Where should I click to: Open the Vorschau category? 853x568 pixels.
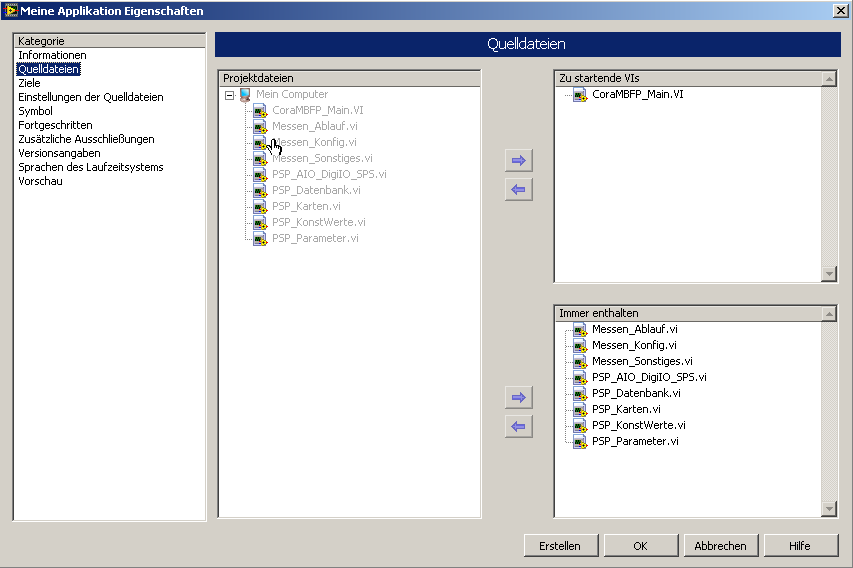tap(40, 181)
